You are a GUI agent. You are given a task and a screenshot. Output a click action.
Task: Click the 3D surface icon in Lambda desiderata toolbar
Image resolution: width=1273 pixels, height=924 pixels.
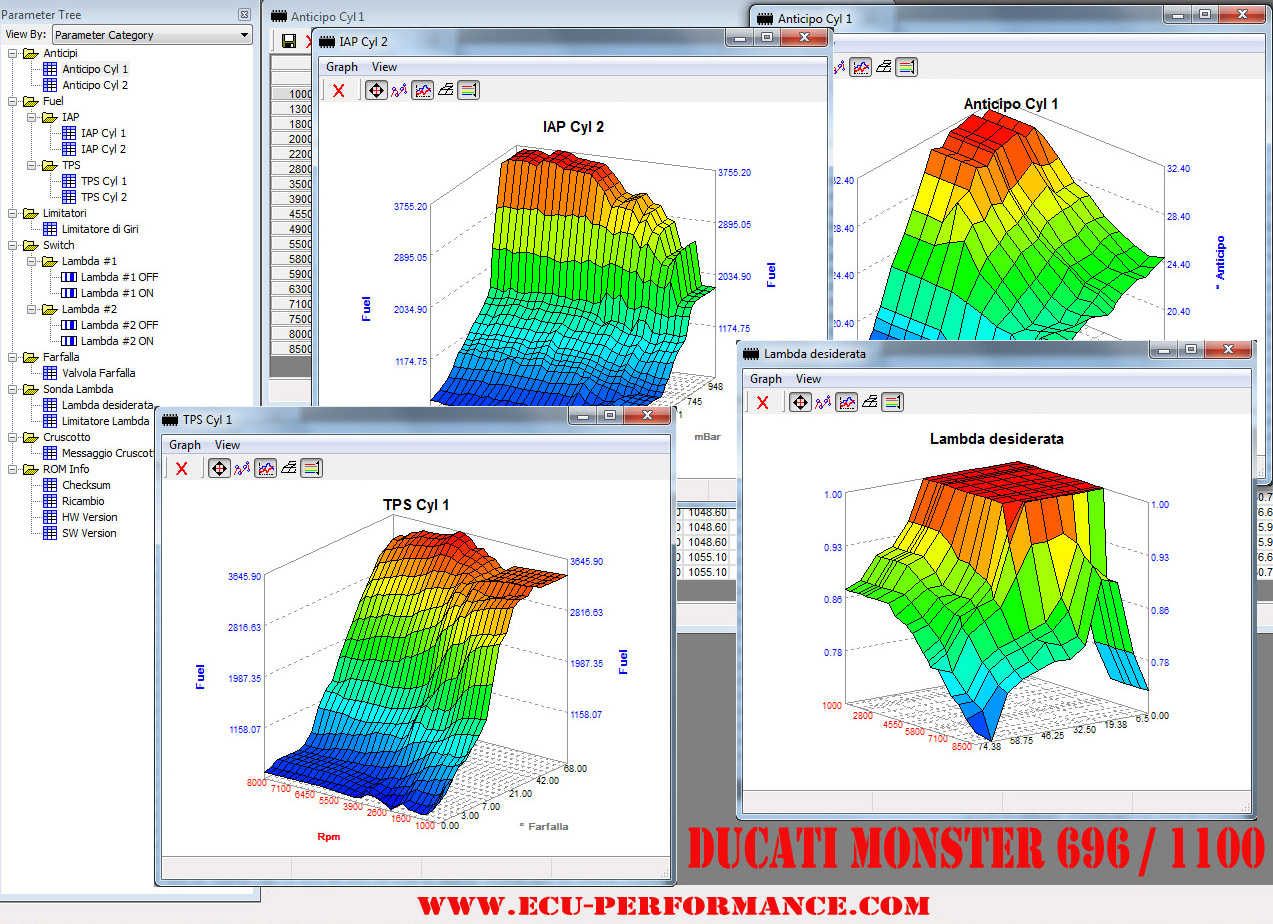tap(870, 402)
